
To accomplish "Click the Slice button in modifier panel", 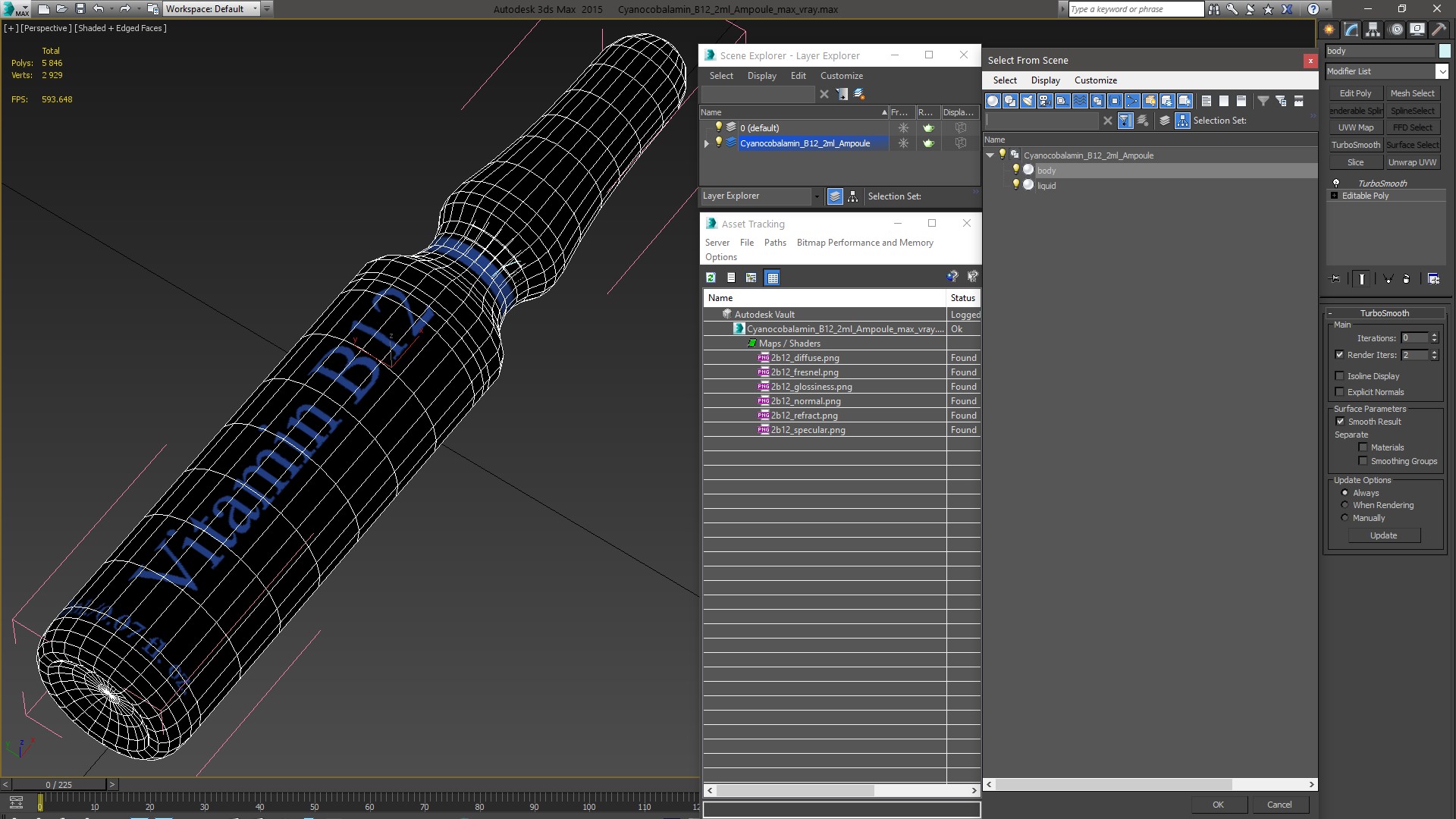I will (1355, 162).
